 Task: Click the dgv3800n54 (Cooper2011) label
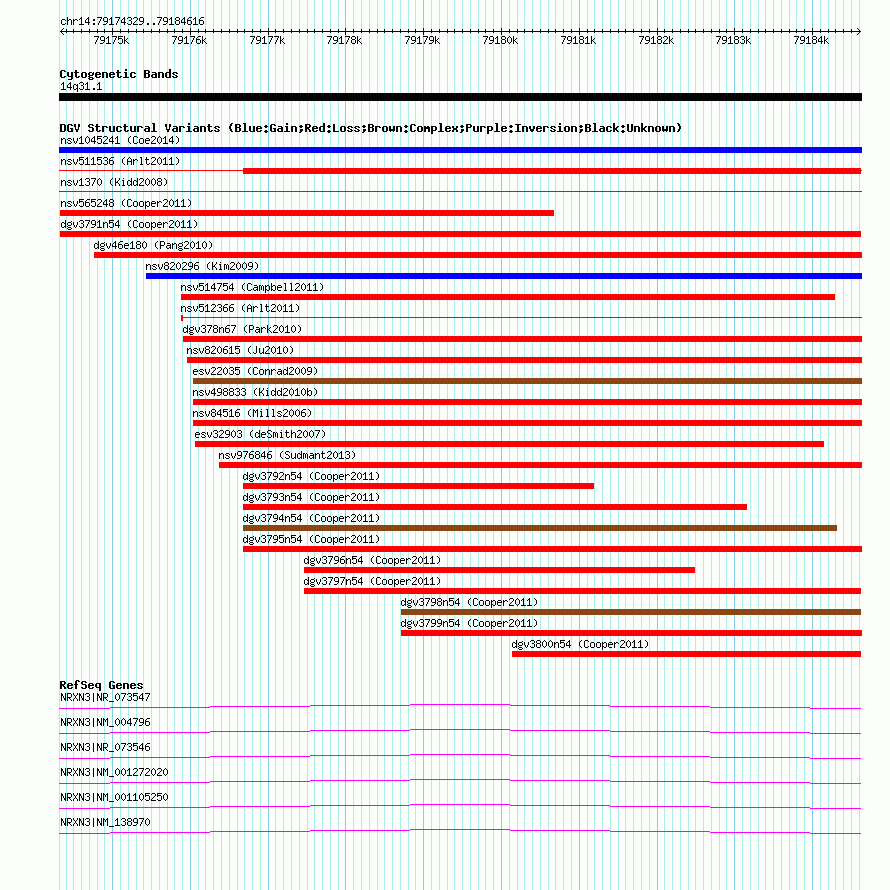pos(580,644)
